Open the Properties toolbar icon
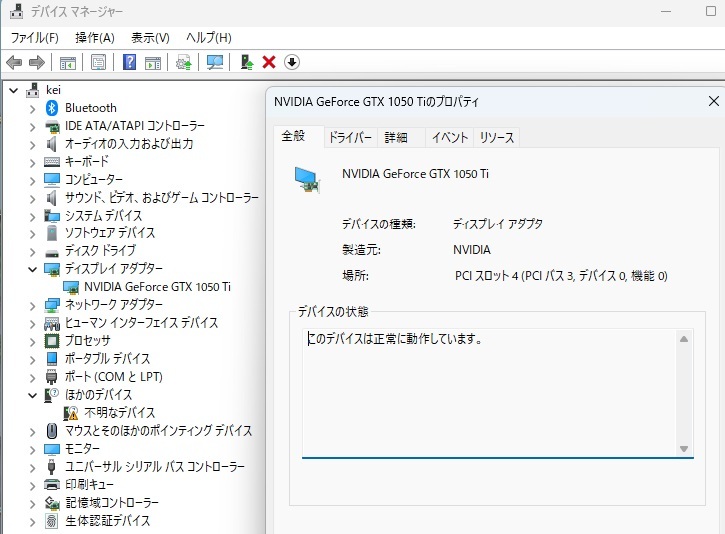725x534 pixels. [x=98, y=62]
